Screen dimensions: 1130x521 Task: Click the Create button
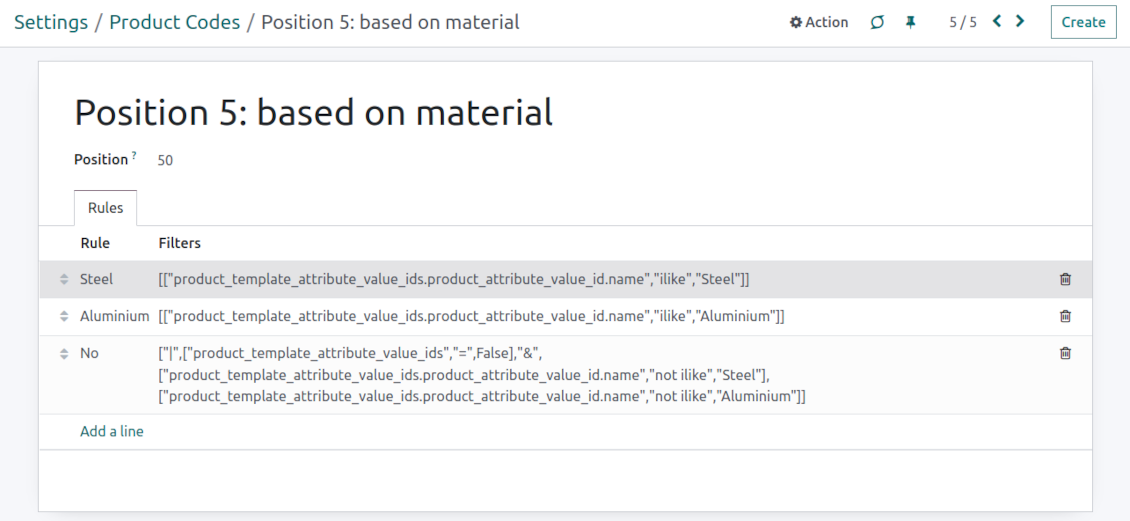(1083, 22)
